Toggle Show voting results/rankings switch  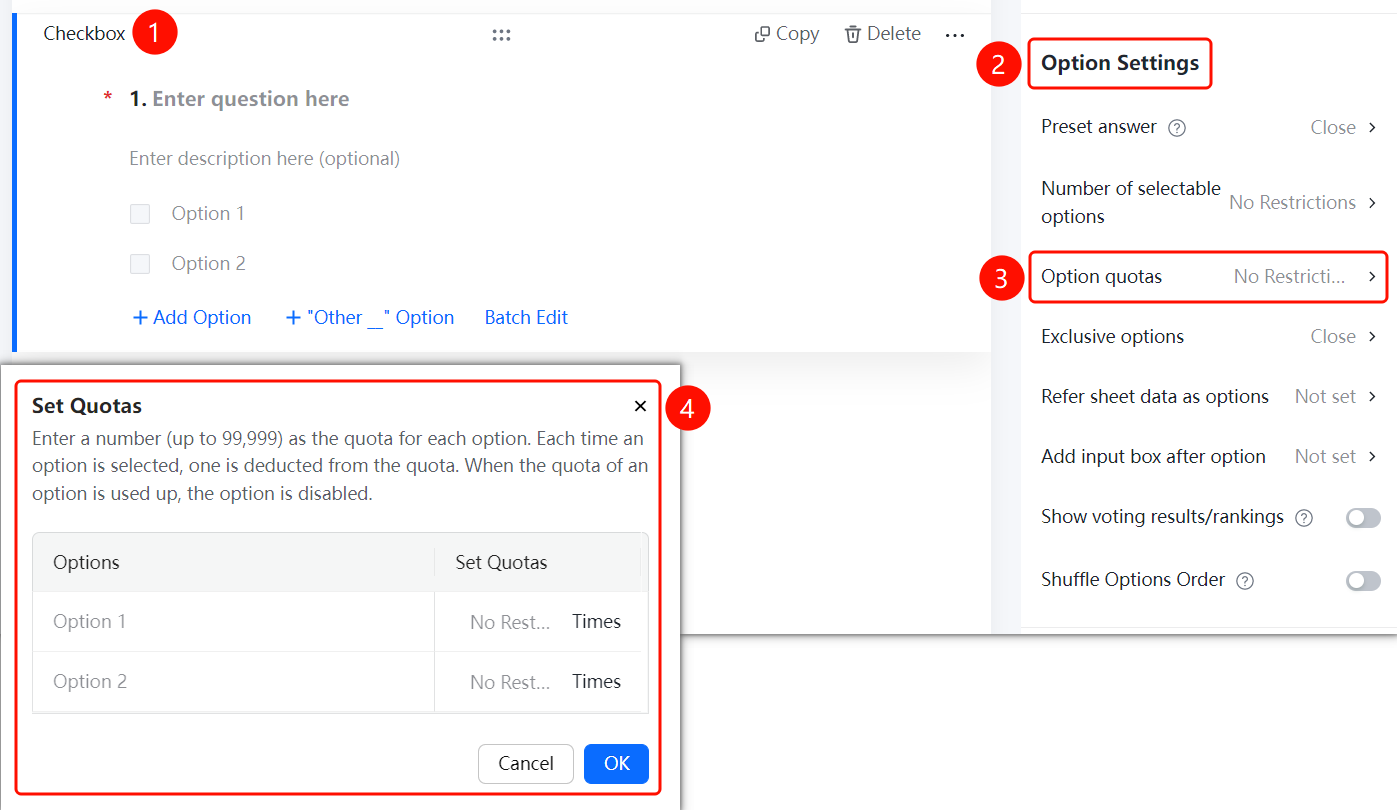pyautogui.click(x=1363, y=518)
